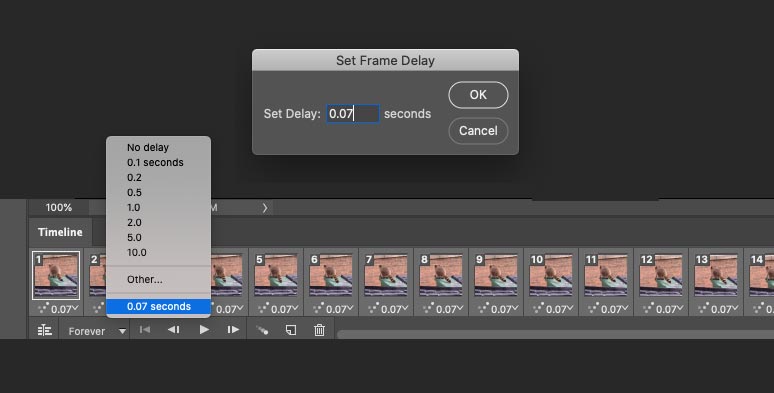Select frame 5 thumbnail
Screen dimensions: 774x393
coord(276,275)
